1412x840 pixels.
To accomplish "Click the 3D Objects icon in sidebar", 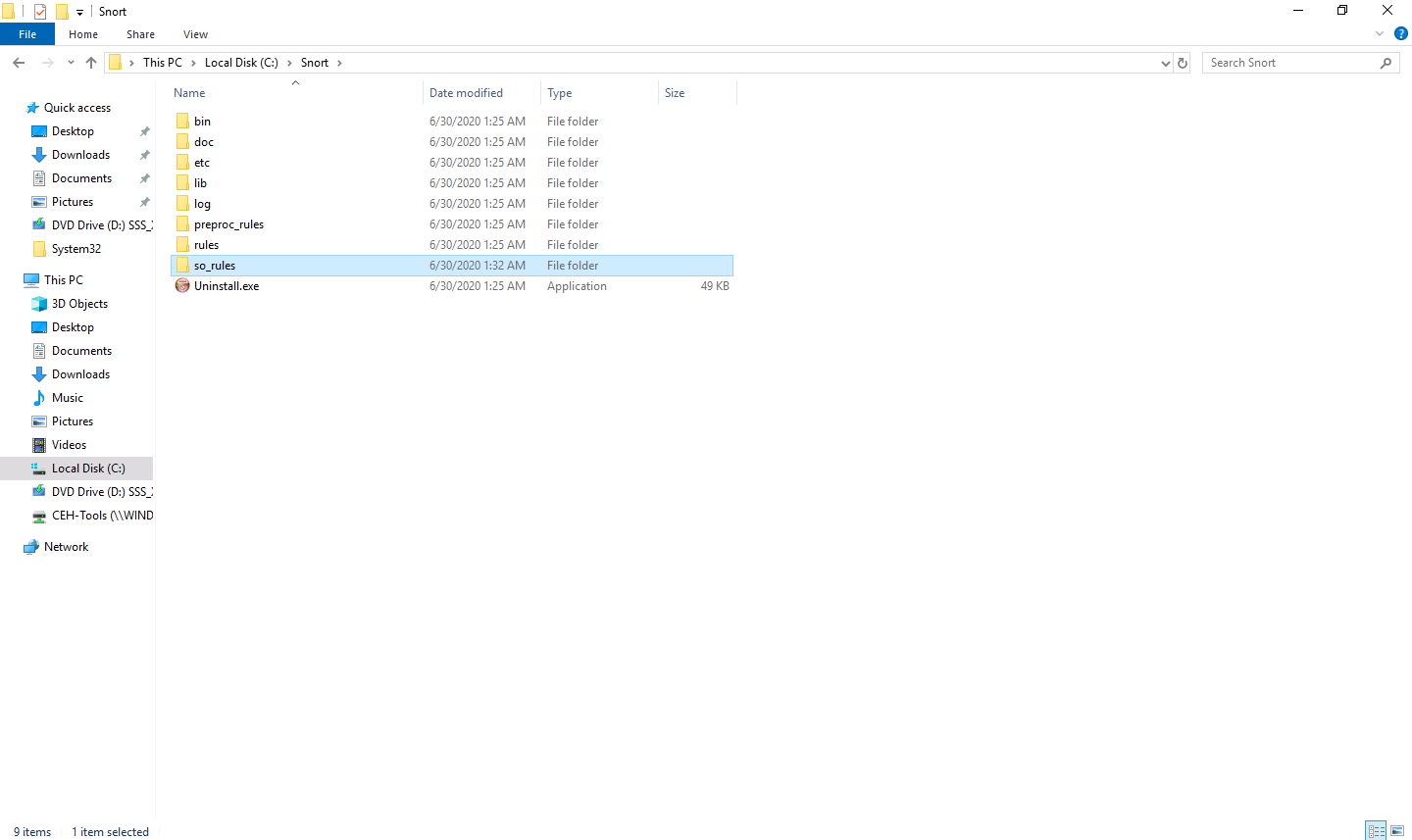I will [x=39, y=304].
